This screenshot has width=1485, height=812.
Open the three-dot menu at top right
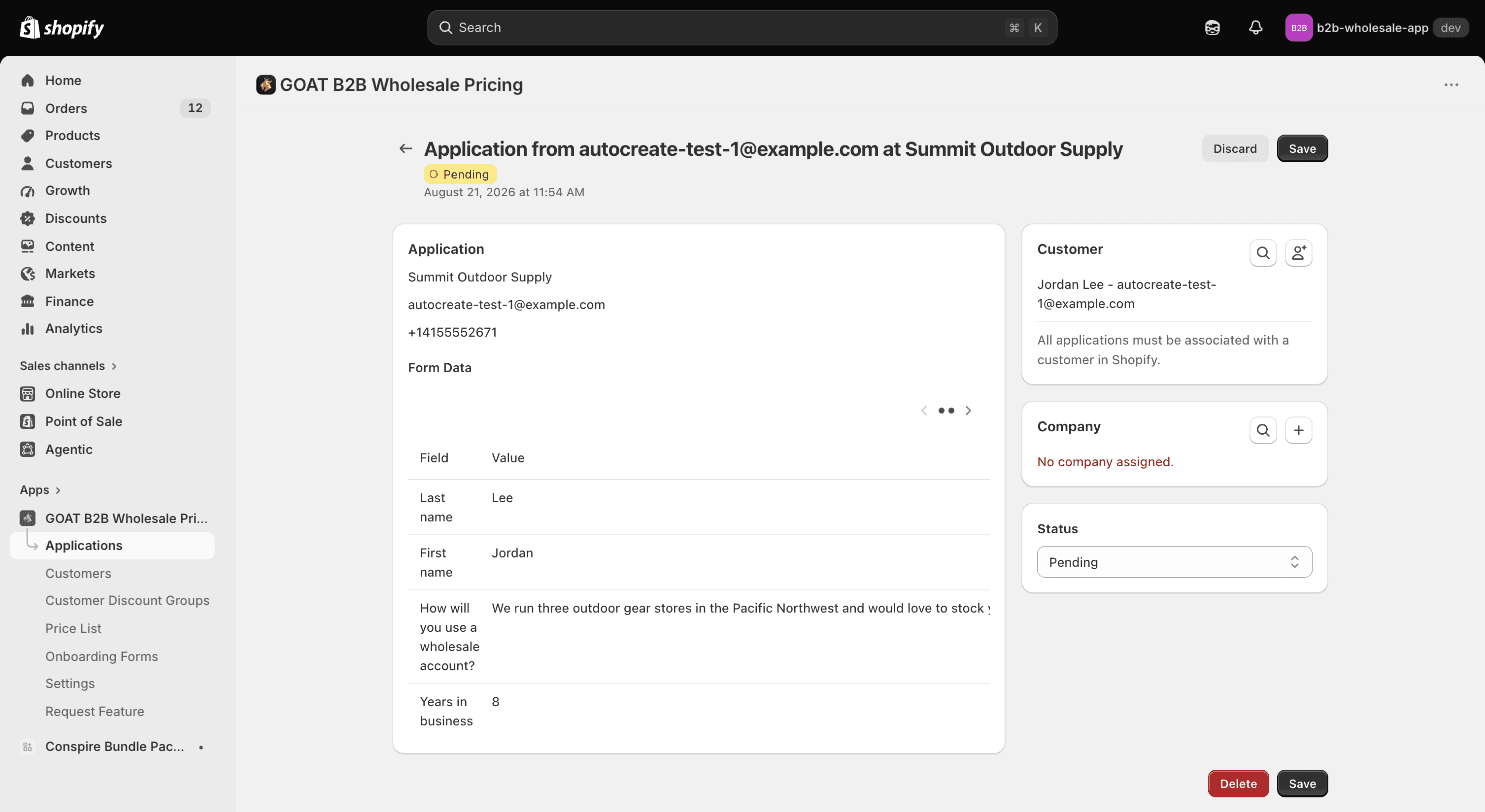click(x=1451, y=85)
